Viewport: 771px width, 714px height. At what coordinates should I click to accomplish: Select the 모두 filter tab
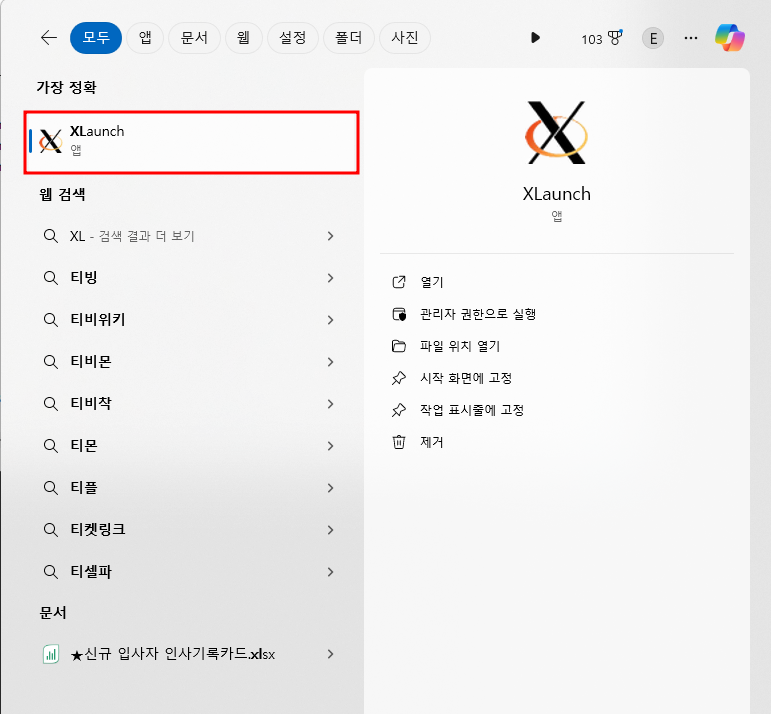96,38
